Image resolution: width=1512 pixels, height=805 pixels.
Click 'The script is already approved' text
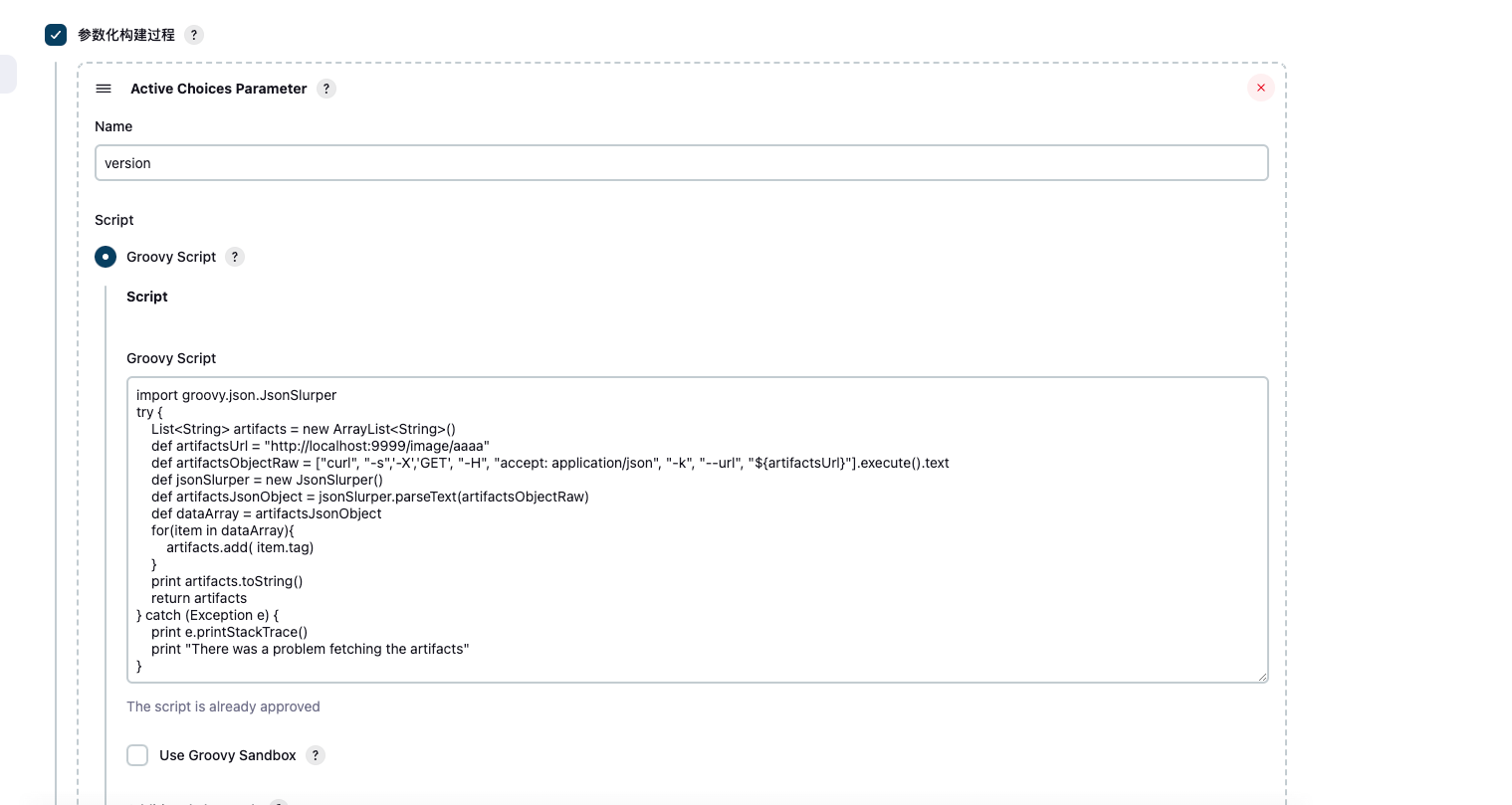tap(223, 706)
